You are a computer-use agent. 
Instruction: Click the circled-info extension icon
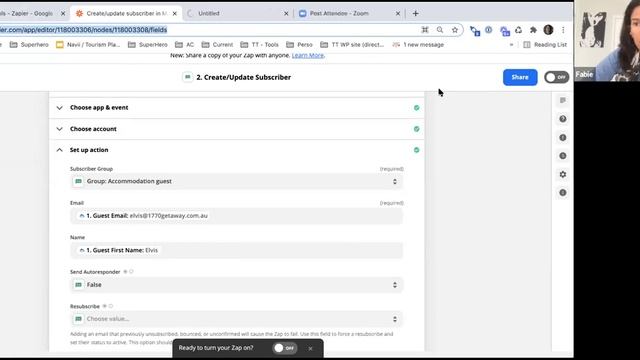(x=489, y=30)
